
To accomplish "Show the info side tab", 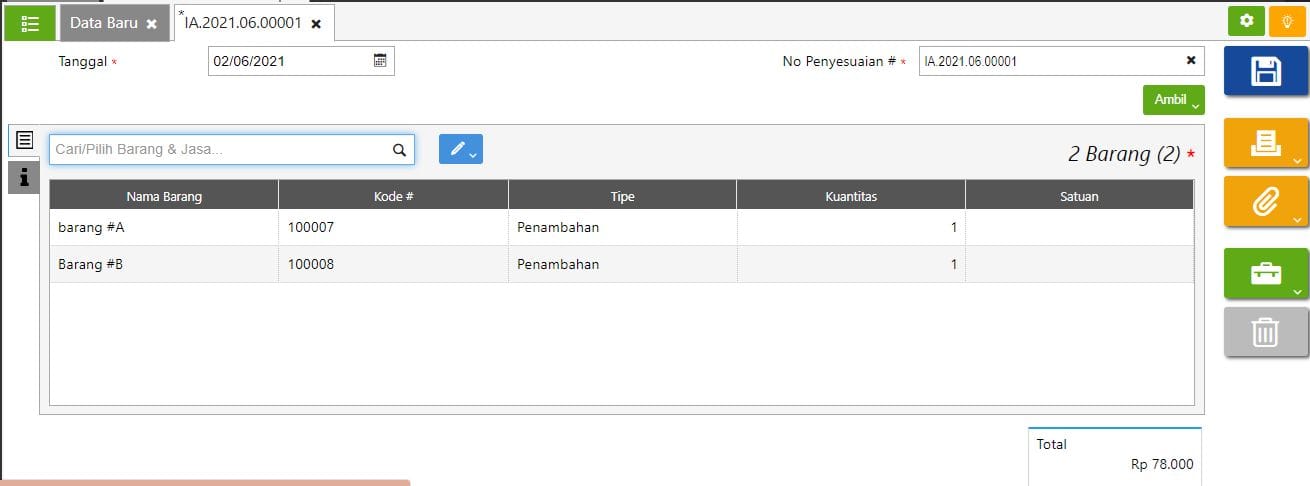I will 24,177.
